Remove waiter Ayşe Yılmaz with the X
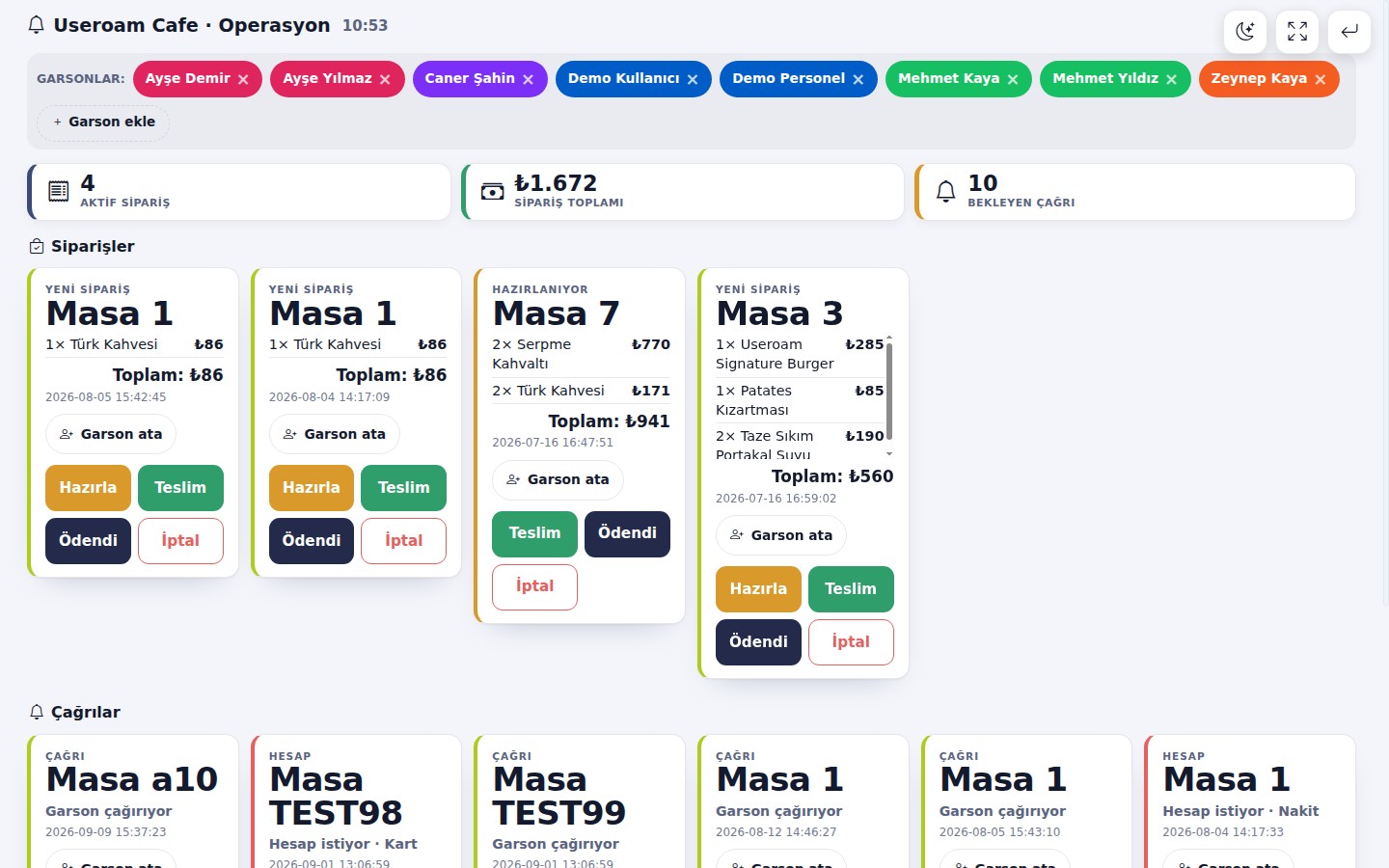 point(385,80)
